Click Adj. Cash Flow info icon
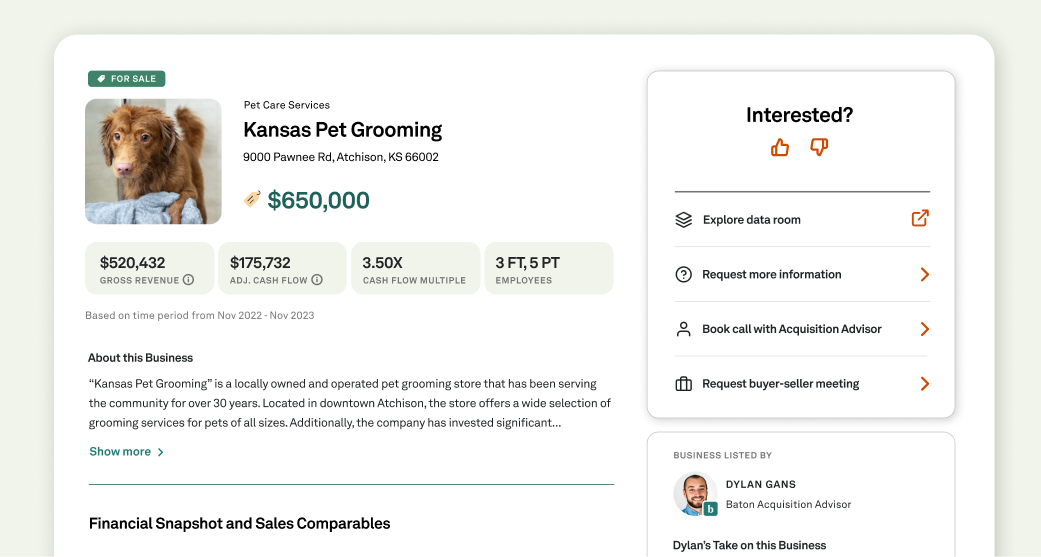 pos(317,280)
